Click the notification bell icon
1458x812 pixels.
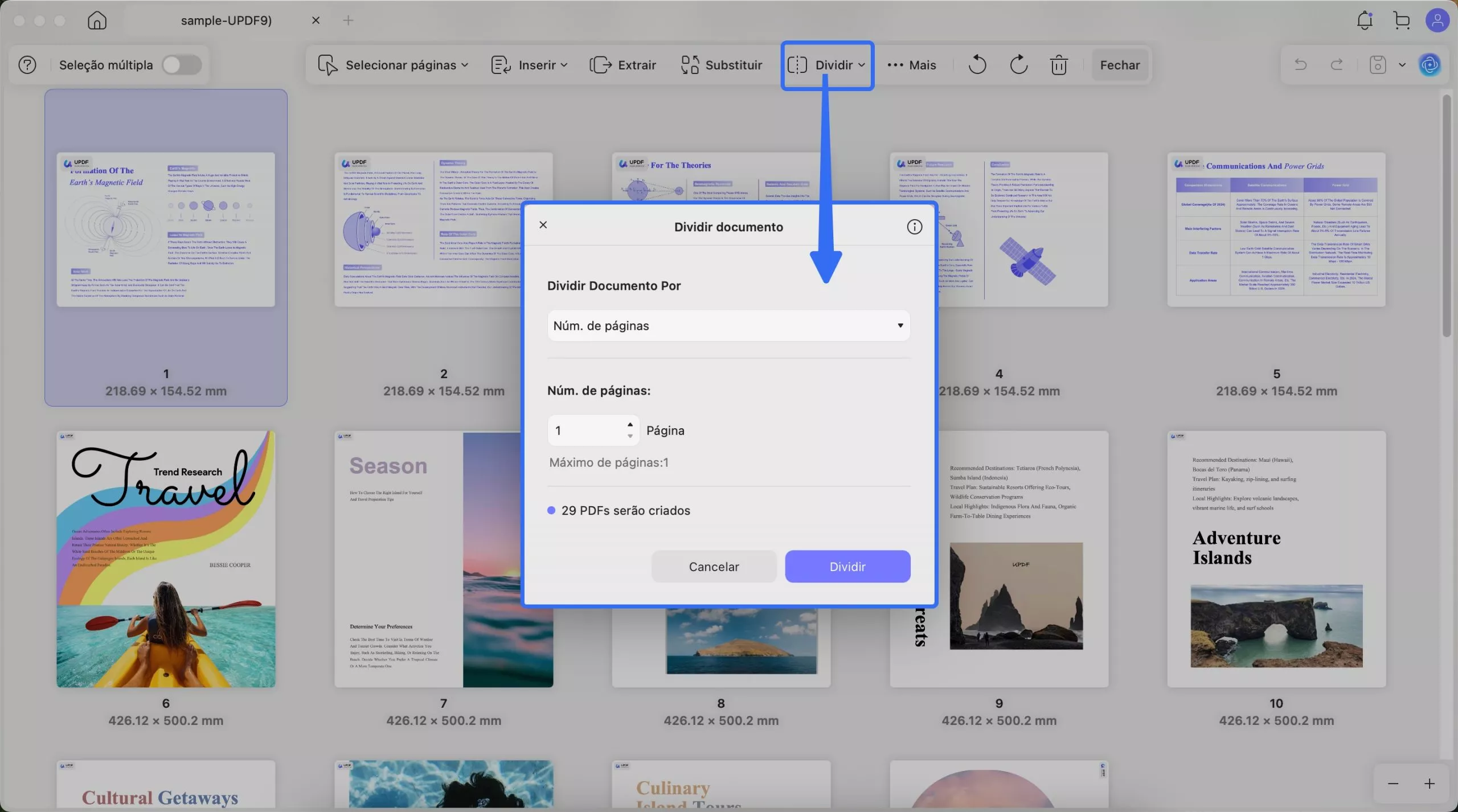pyautogui.click(x=1365, y=20)
